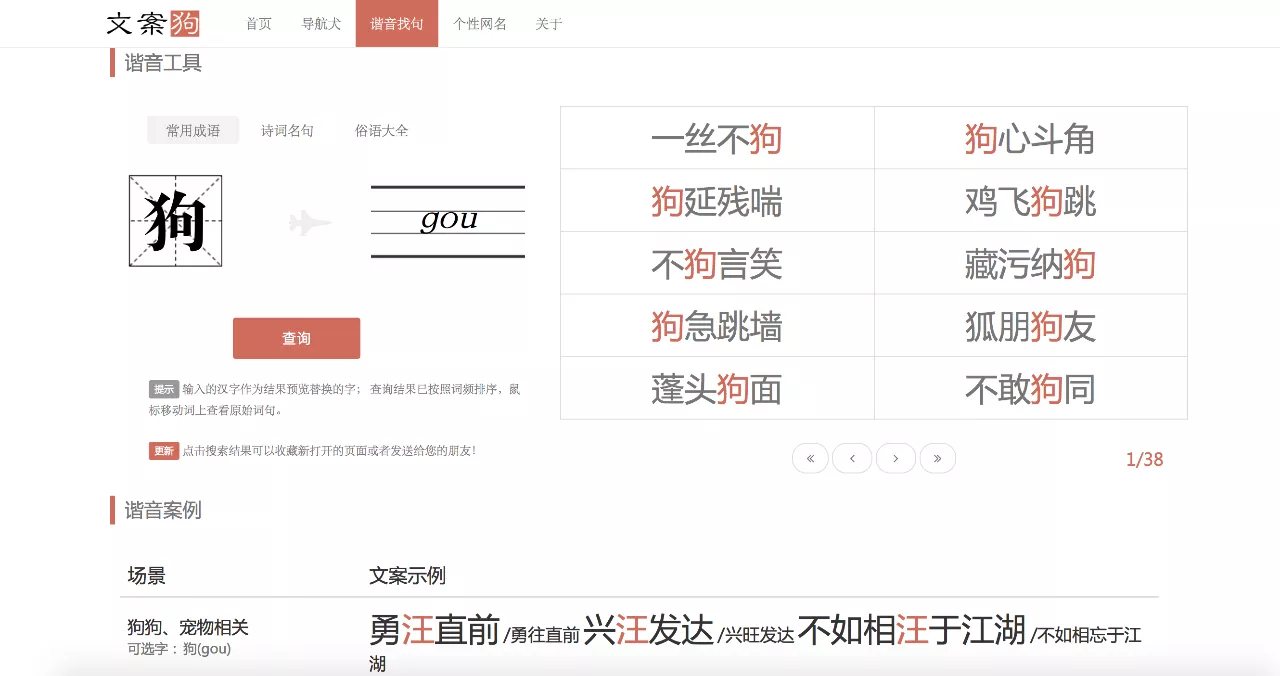Click the 狗 character input box
The height and width of the screenshot is (676, 1280).
[x=175, y=221]
